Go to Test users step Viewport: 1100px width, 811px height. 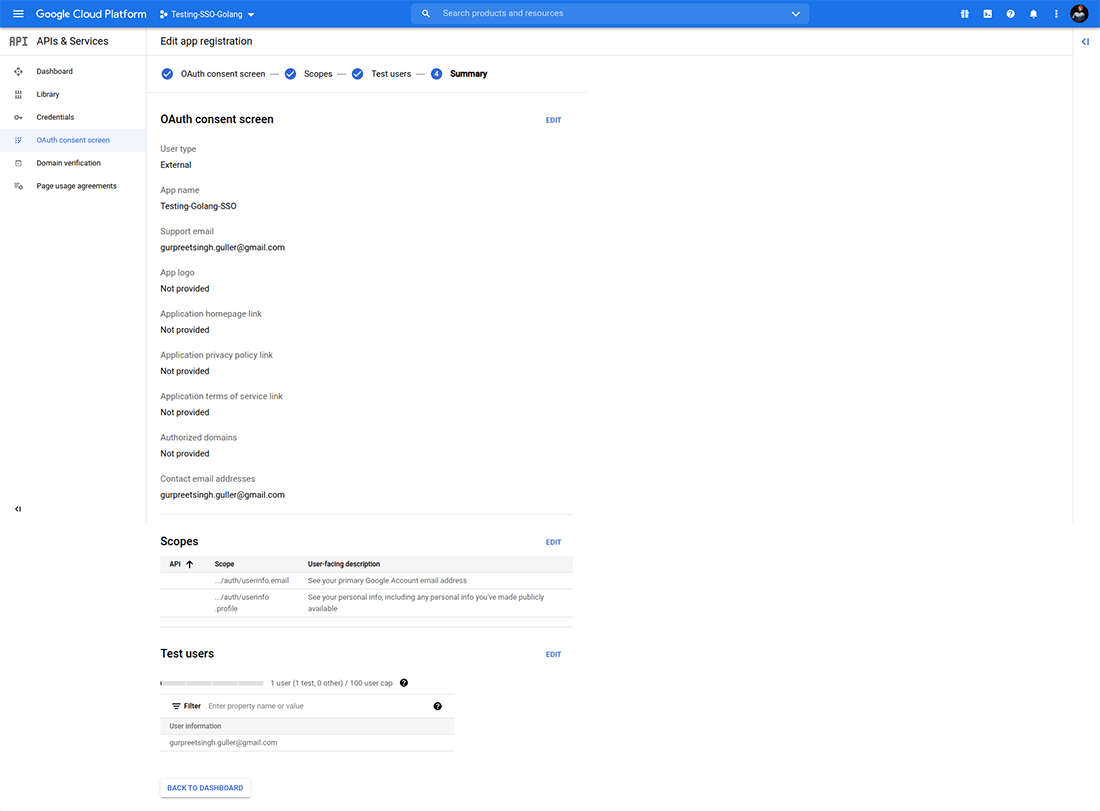tap(391, 74)
